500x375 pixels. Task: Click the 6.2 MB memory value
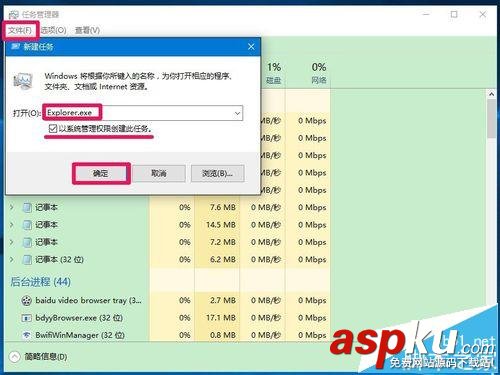click(223, 259)
